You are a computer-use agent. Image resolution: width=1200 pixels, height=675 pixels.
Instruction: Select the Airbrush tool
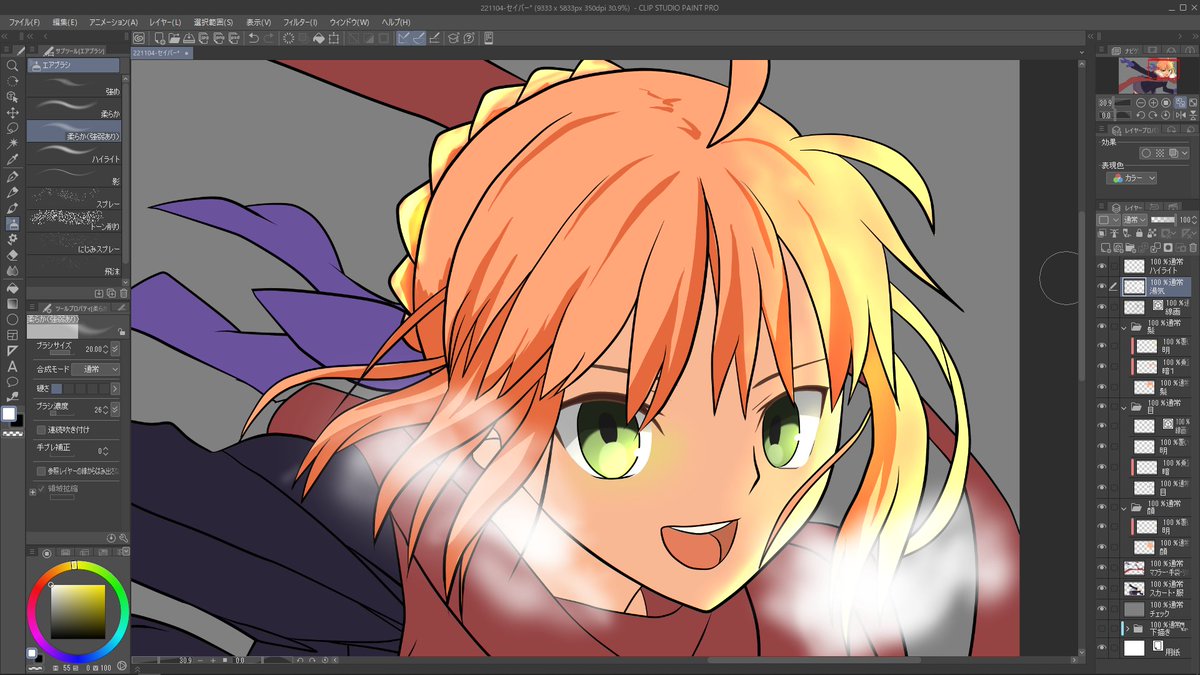pyautogui.click(x=13, y=223)
